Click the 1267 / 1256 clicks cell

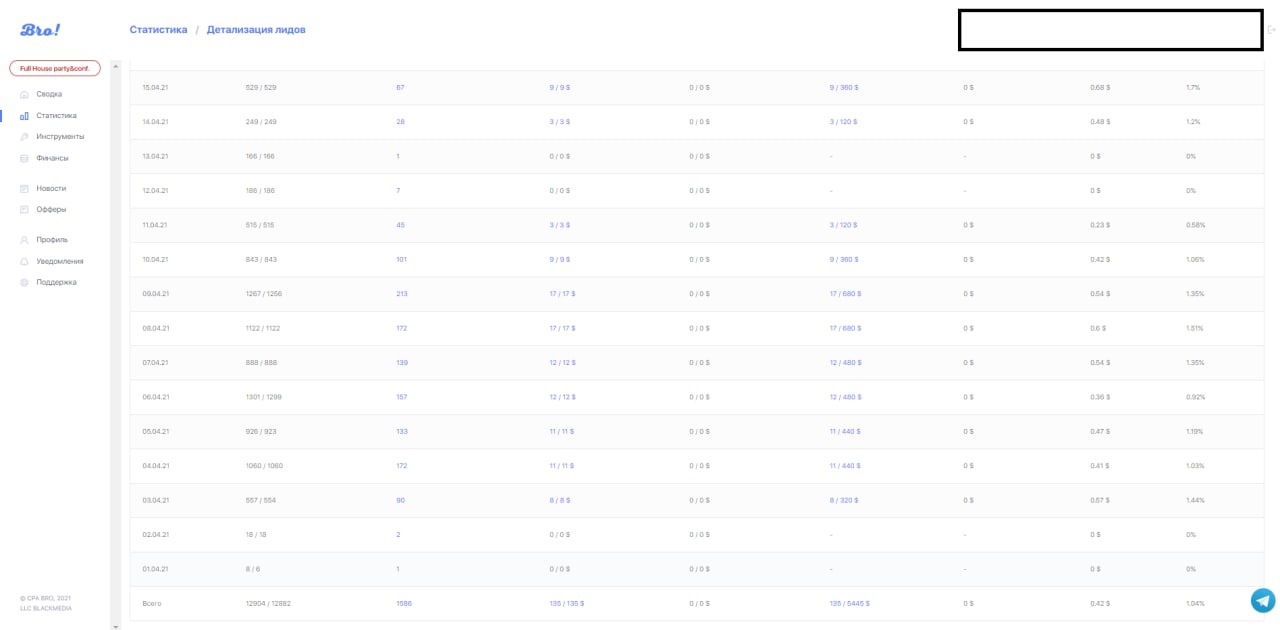pos(264,294)
